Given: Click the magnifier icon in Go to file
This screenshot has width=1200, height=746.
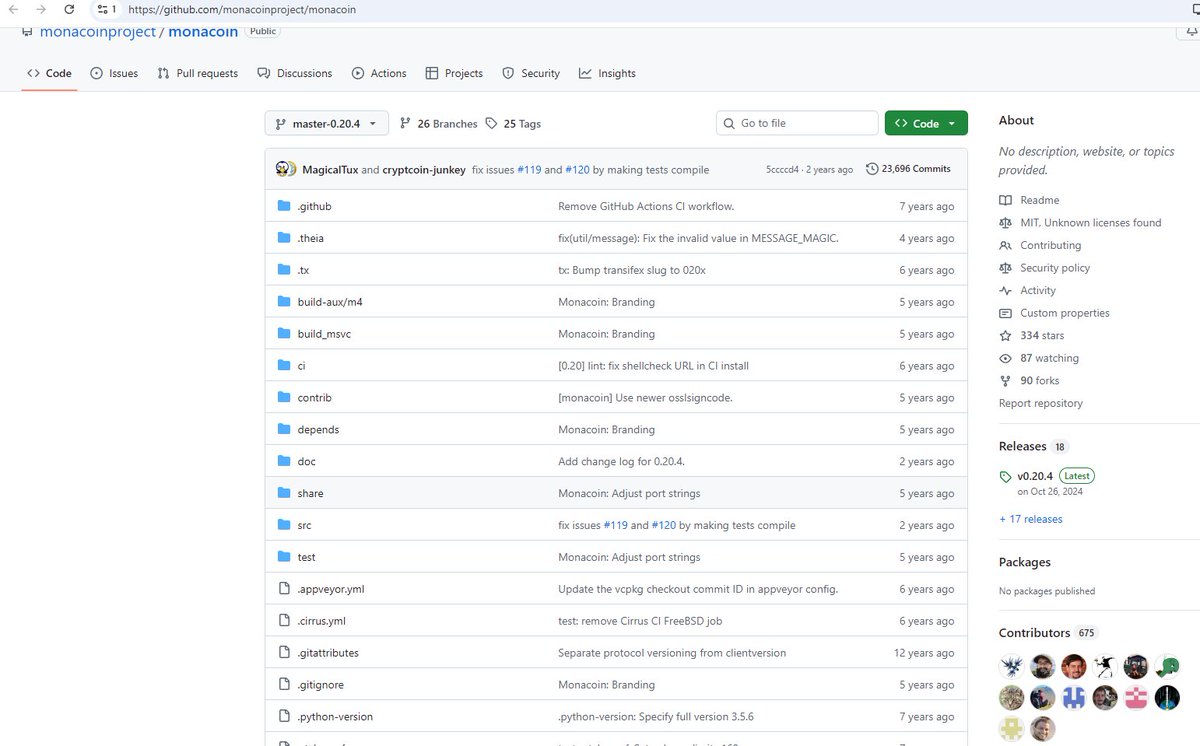Looking at the screenshot, I should coord(729,123).
